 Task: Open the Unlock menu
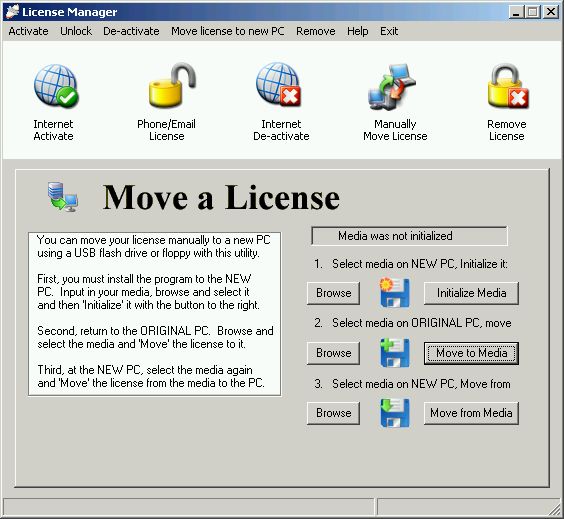click(x=76, y=31)
